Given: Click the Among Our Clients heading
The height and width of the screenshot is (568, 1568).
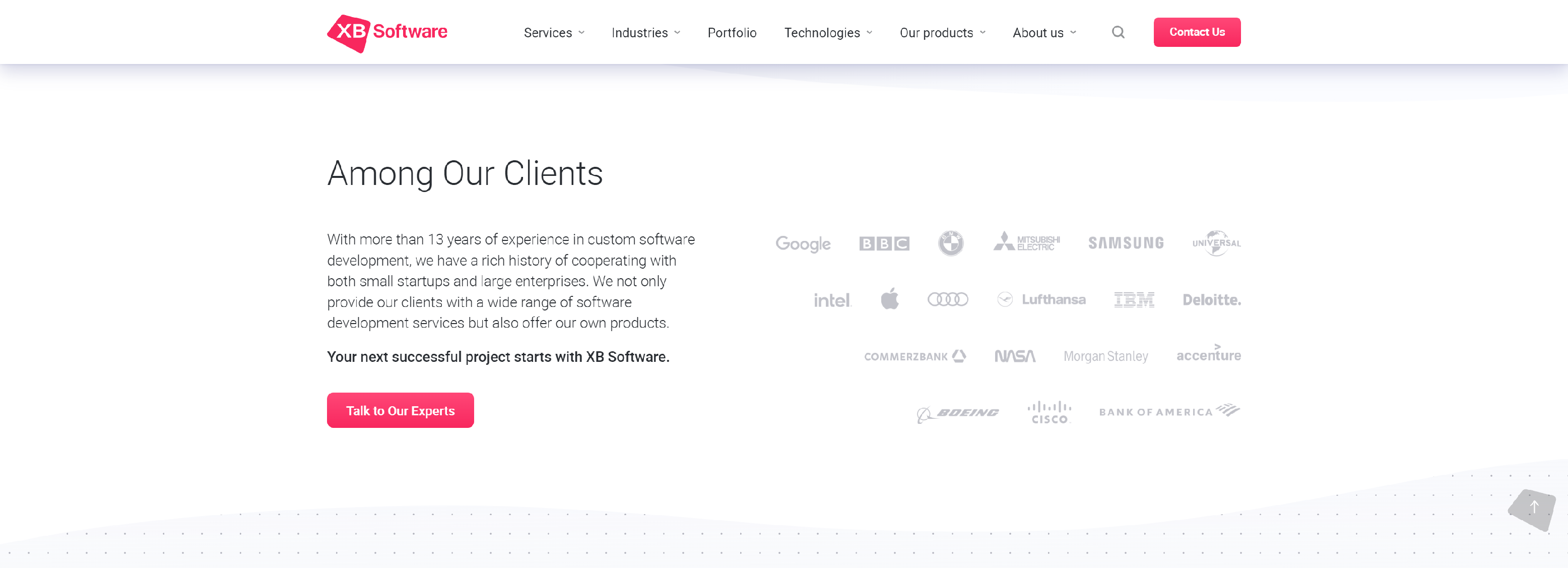Looking at the screenshot, I should (465, 173).
